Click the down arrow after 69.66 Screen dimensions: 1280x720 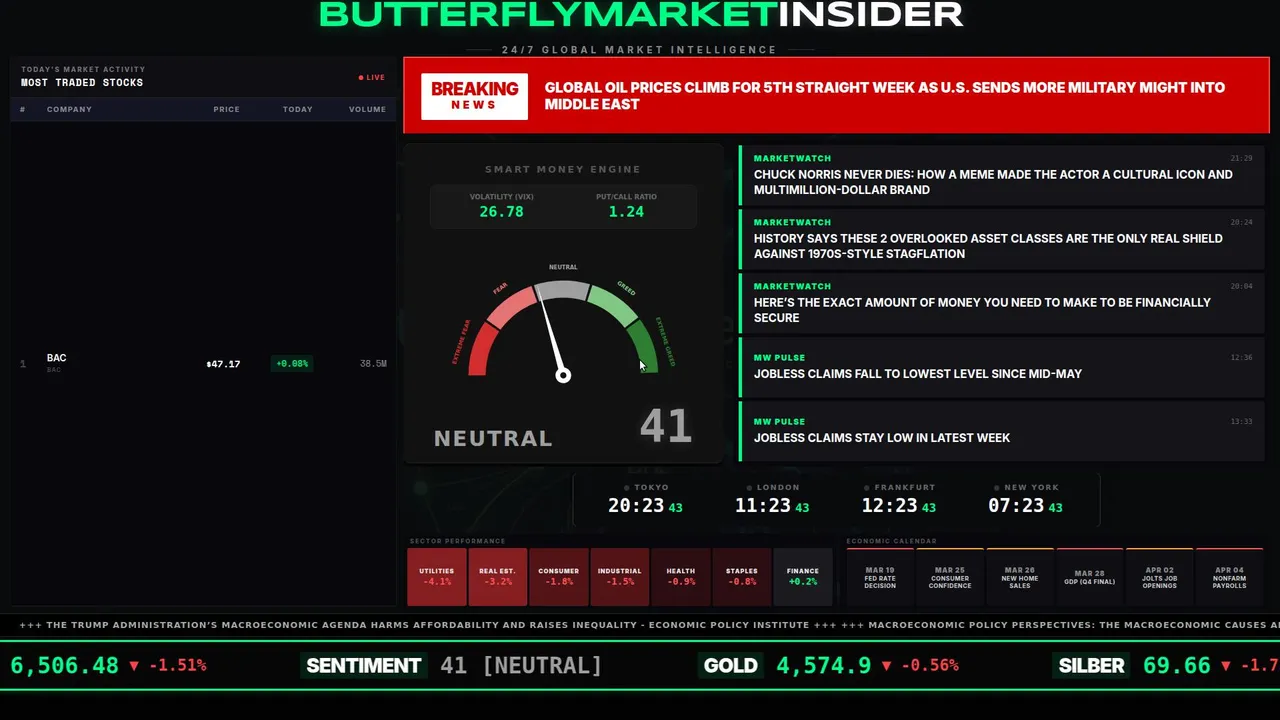(x=1224, y=666)
